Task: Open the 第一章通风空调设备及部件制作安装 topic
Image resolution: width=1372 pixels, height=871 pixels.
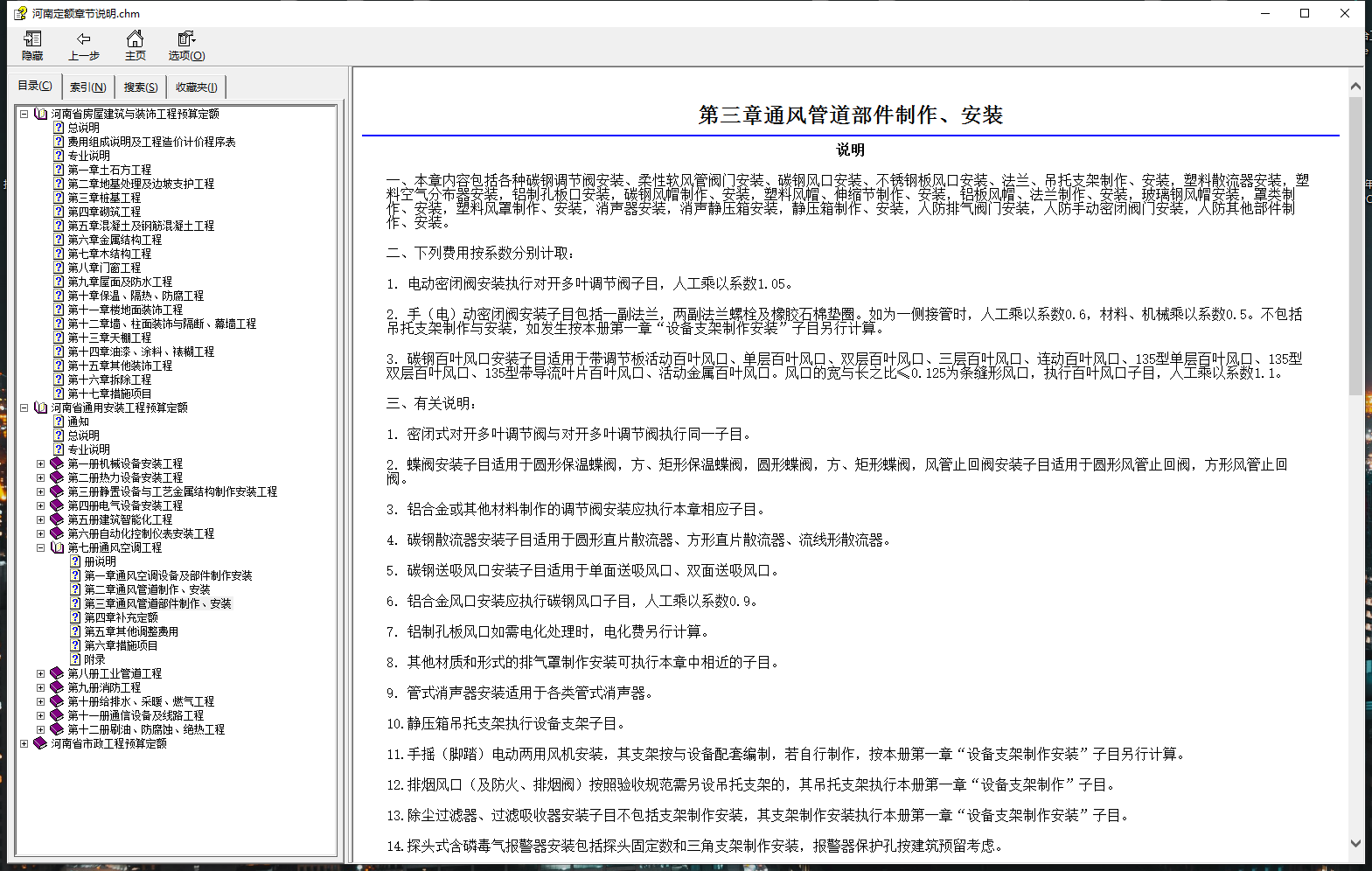Action: point(168,575)
